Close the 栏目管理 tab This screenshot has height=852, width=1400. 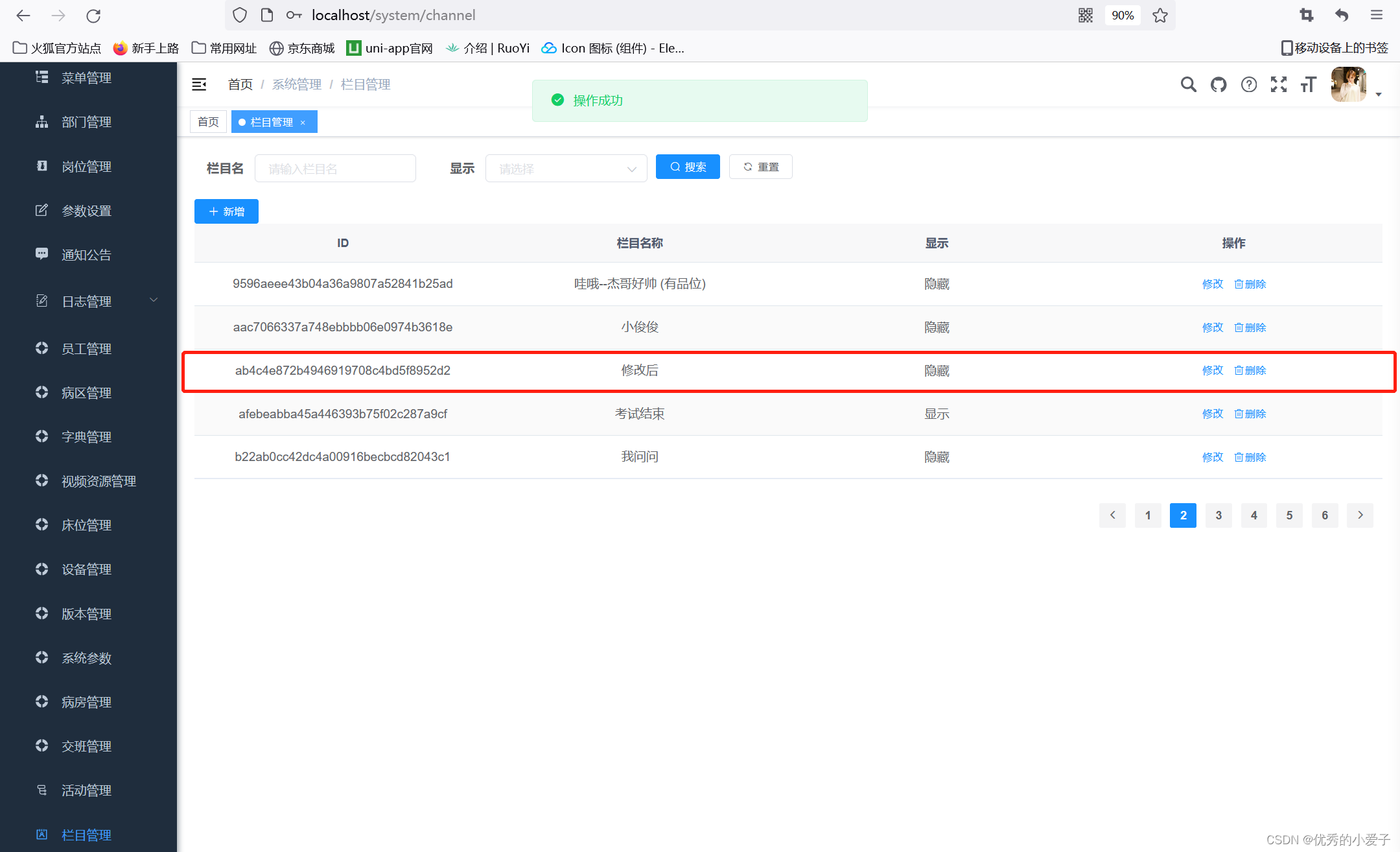click(x=303, y=123)
